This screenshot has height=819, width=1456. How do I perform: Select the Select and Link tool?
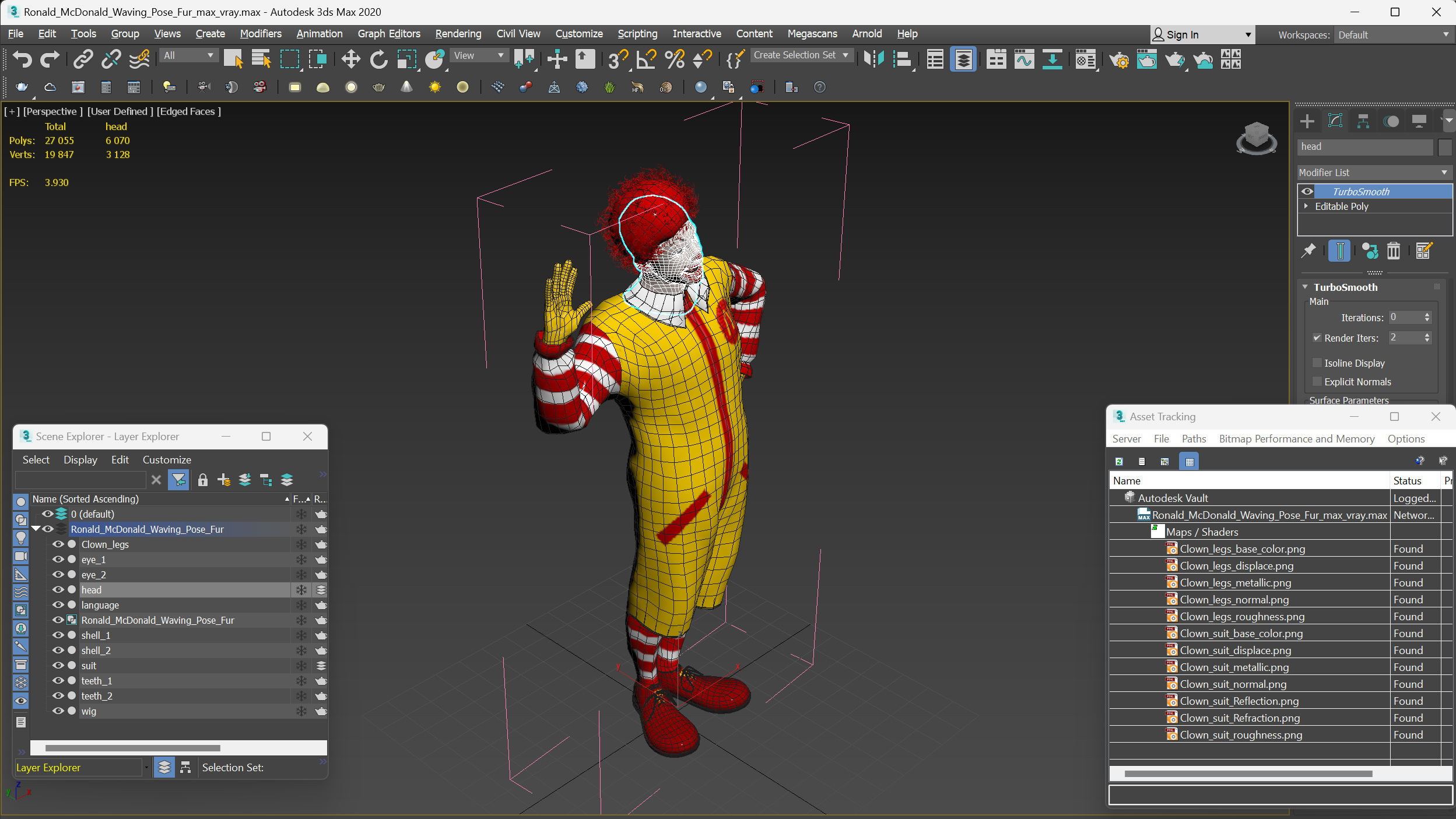(83, 59)
